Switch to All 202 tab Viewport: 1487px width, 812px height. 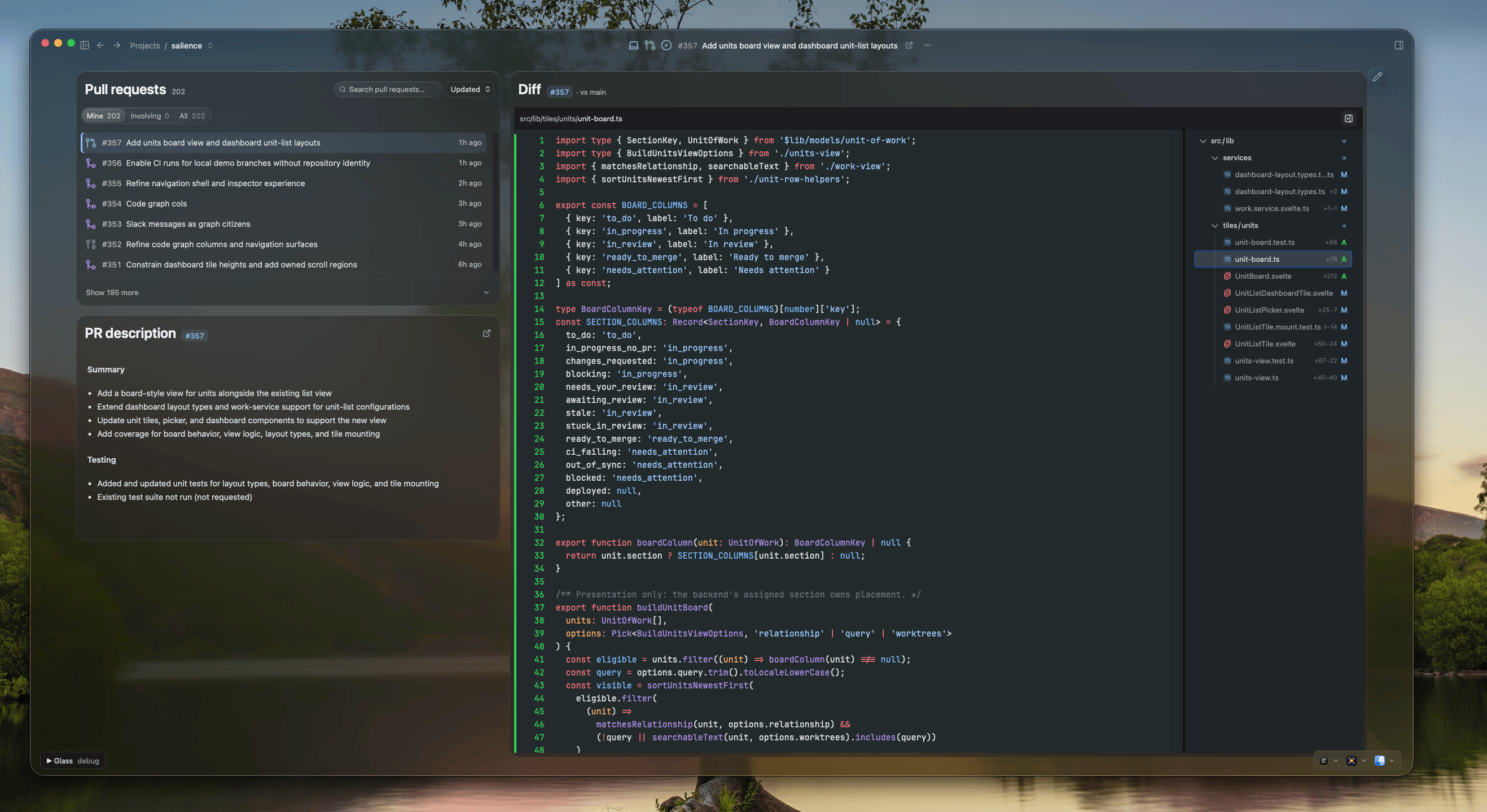pyautogui.click(x=192, y=116)
